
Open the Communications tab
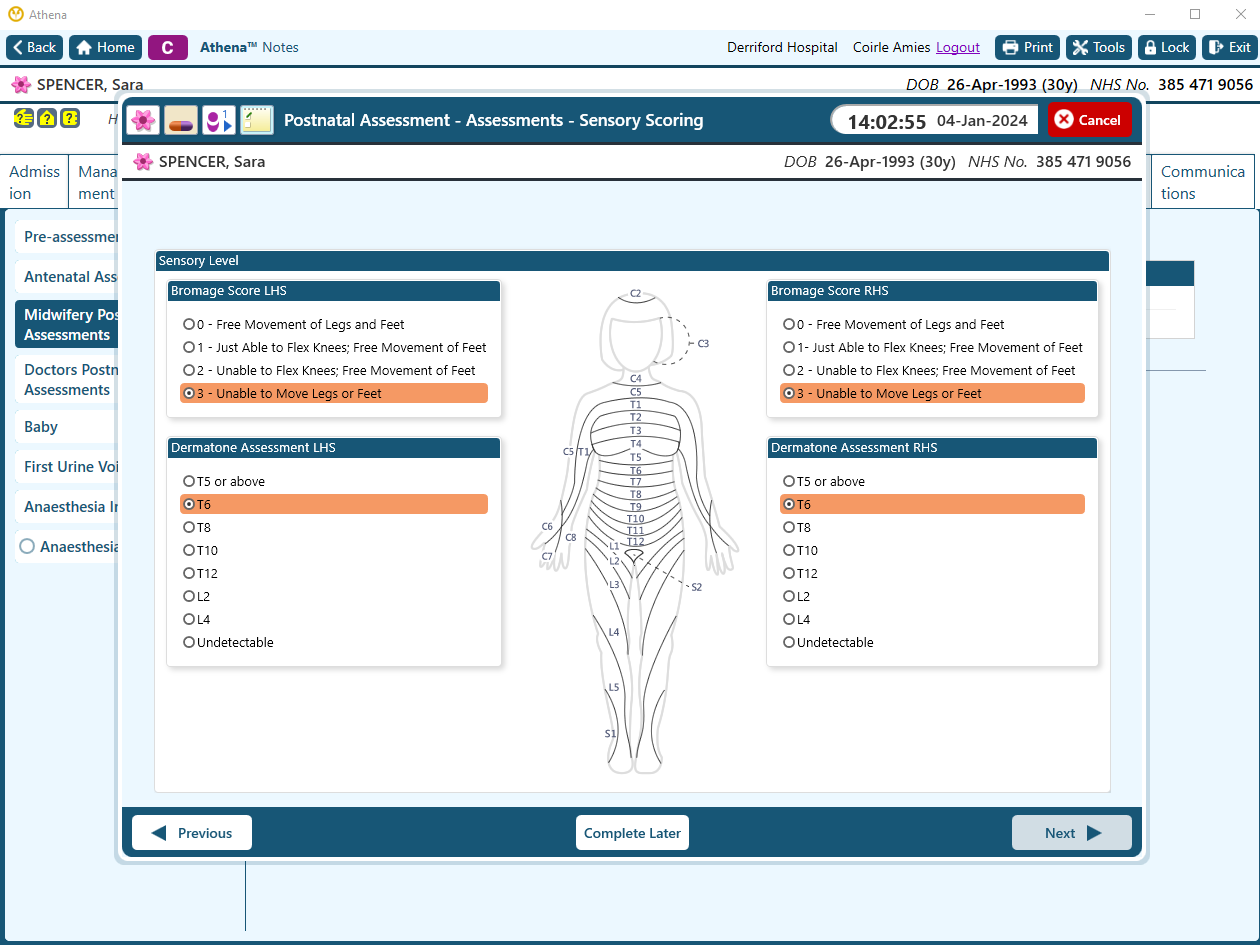coord(1203,182)
